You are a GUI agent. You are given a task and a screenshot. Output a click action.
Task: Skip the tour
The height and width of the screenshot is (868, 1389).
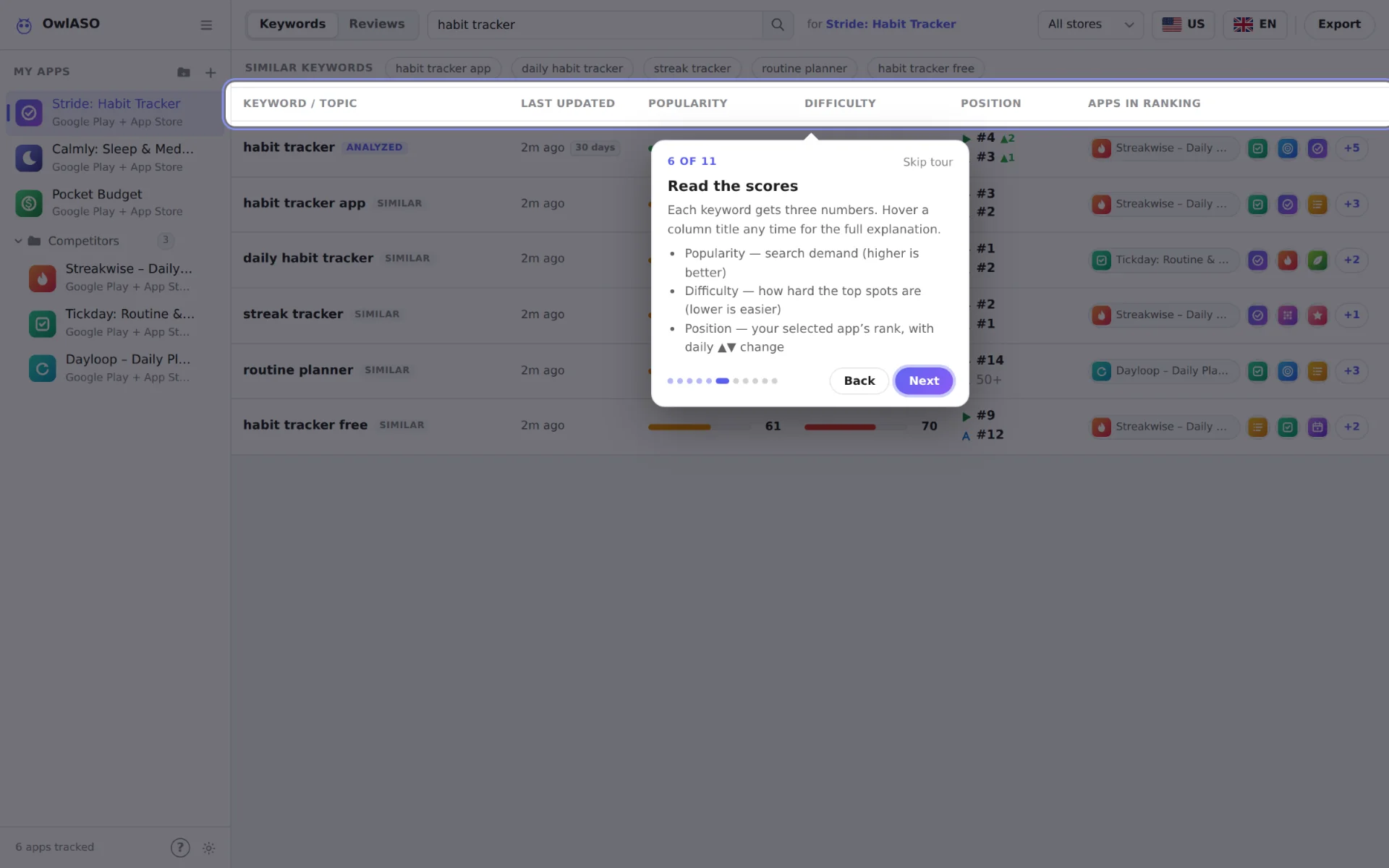click(927, 162)
